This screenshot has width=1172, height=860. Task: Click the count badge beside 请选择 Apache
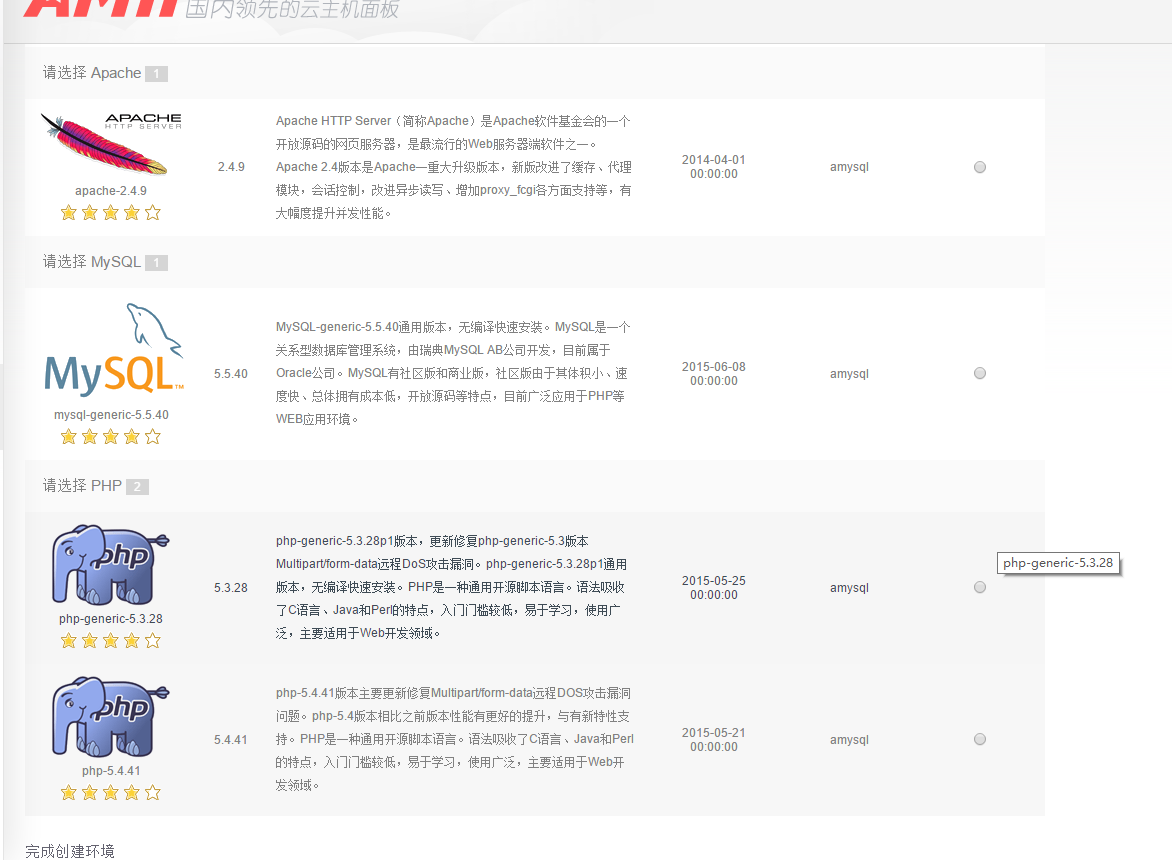156,74
